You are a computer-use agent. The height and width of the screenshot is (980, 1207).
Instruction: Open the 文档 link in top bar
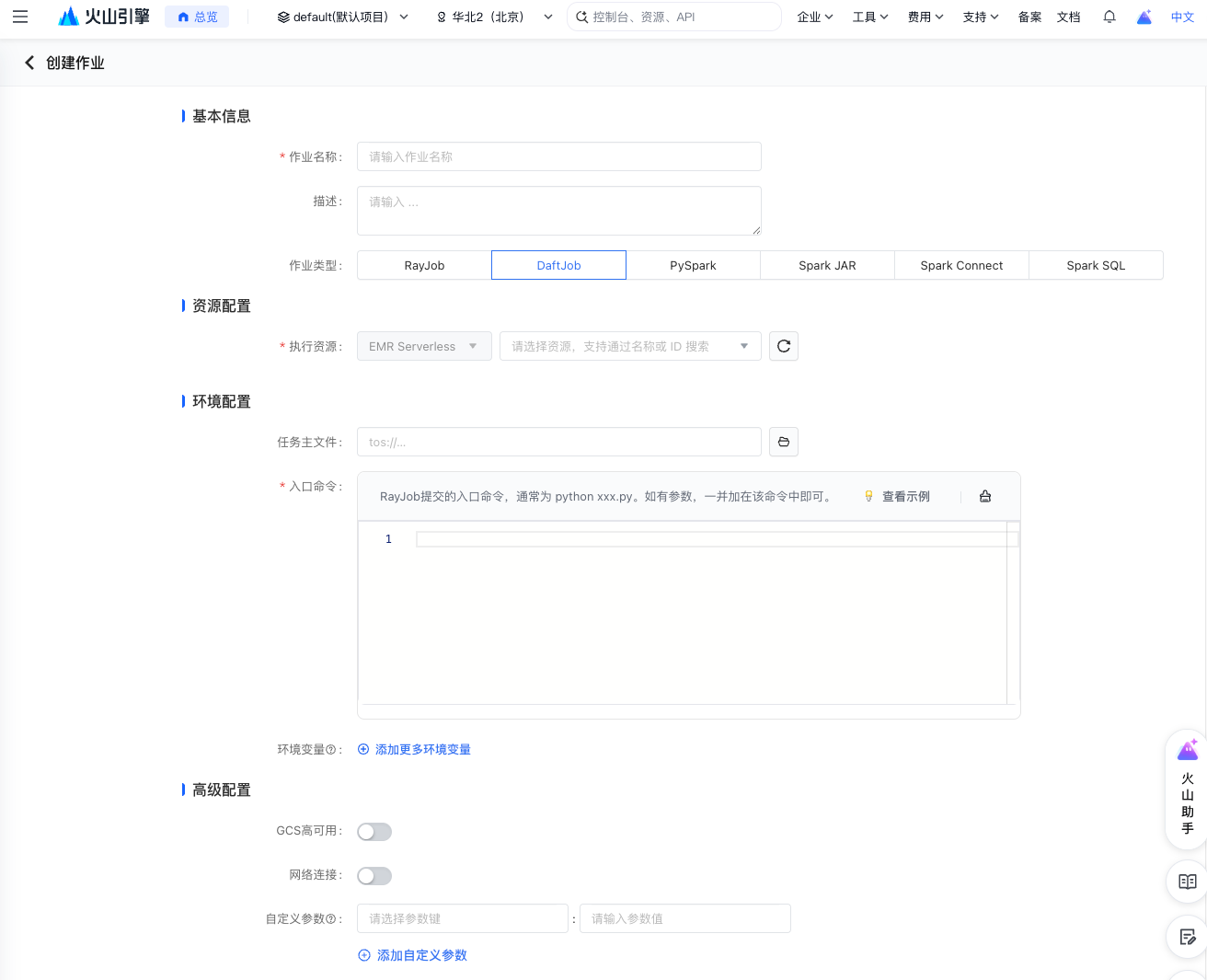pos(1068,17)
